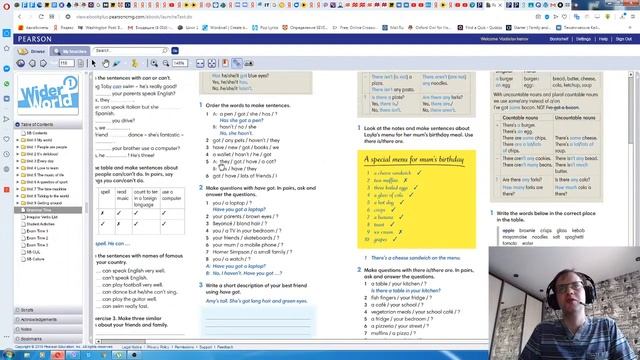Viewport: 640px width, 360px height.
Task: Click the Sign Out link
Action: (623, 39)
